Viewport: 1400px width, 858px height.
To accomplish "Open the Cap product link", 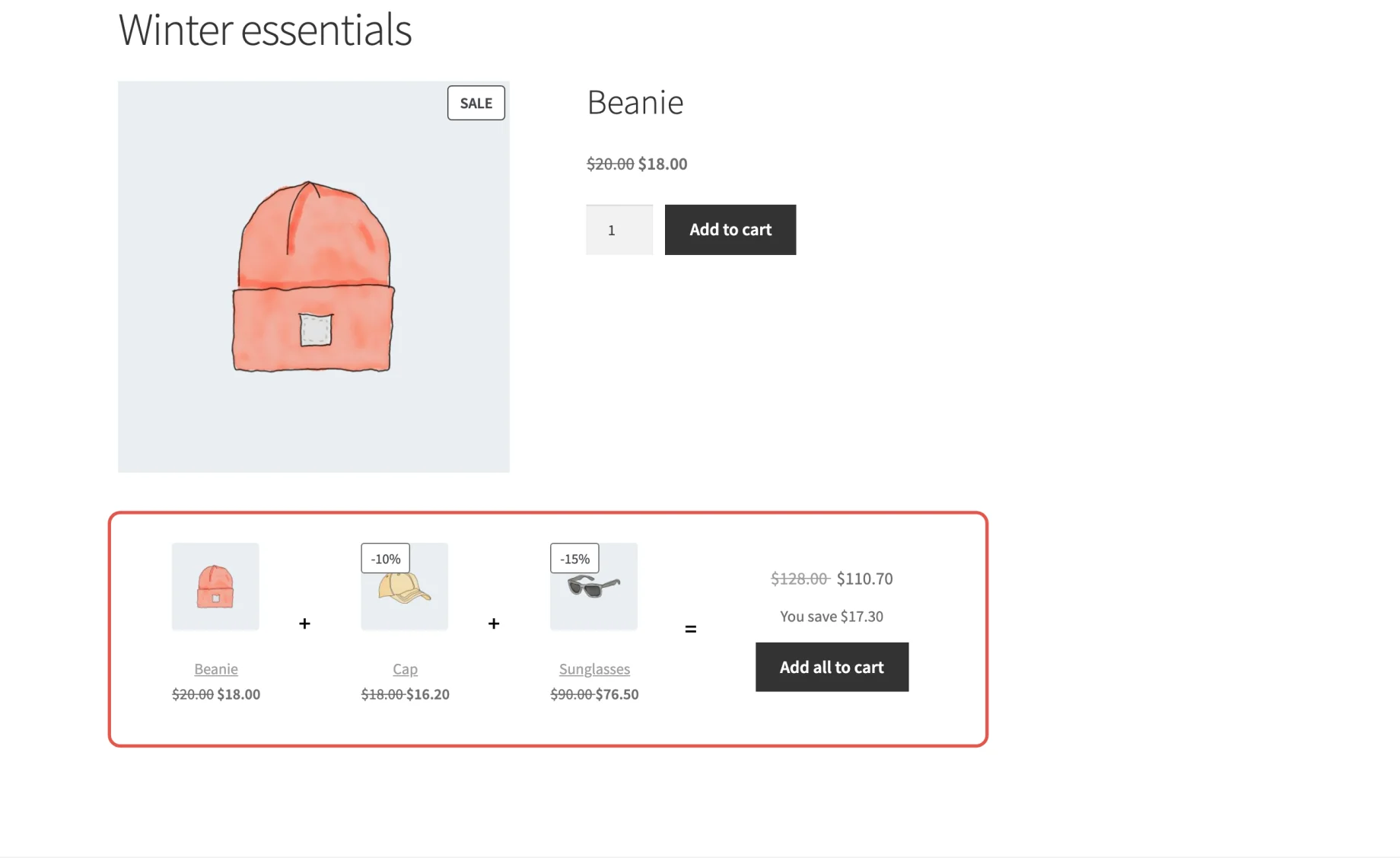I will (405, 669).
